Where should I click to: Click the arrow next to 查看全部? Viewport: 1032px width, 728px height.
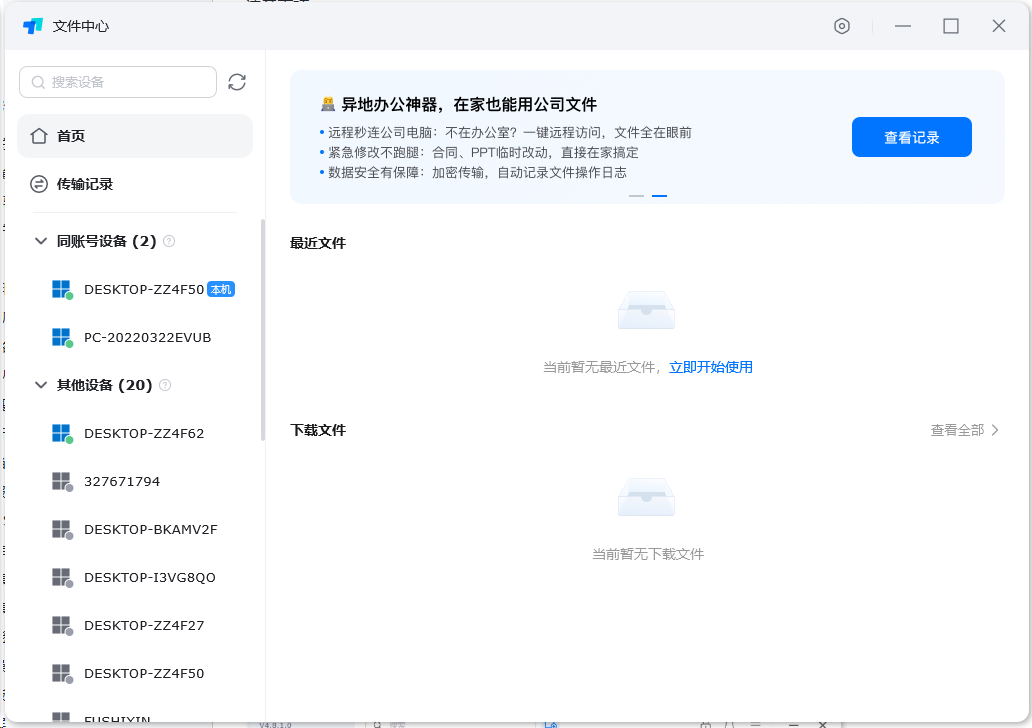click(994, 430)
